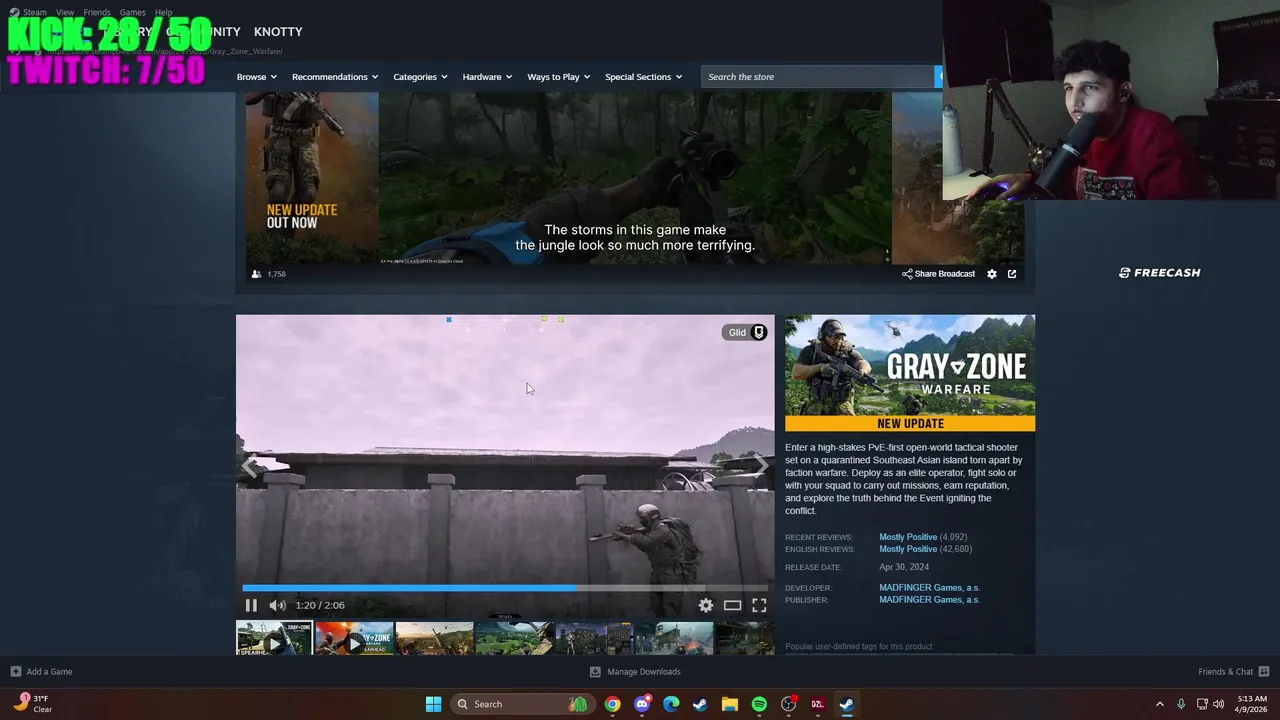Expand the Special Sections dropdown

643,77
